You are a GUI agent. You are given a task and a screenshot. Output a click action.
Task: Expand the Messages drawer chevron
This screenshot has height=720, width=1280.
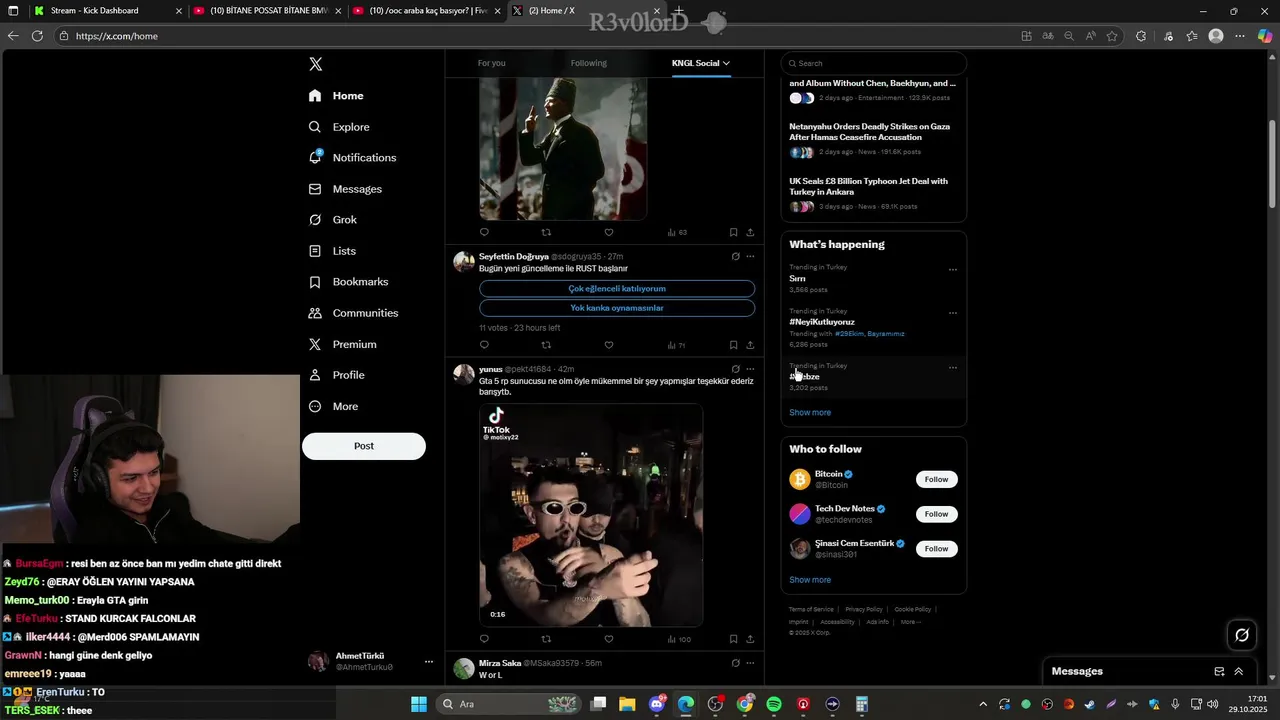[x=1239, y=671]
